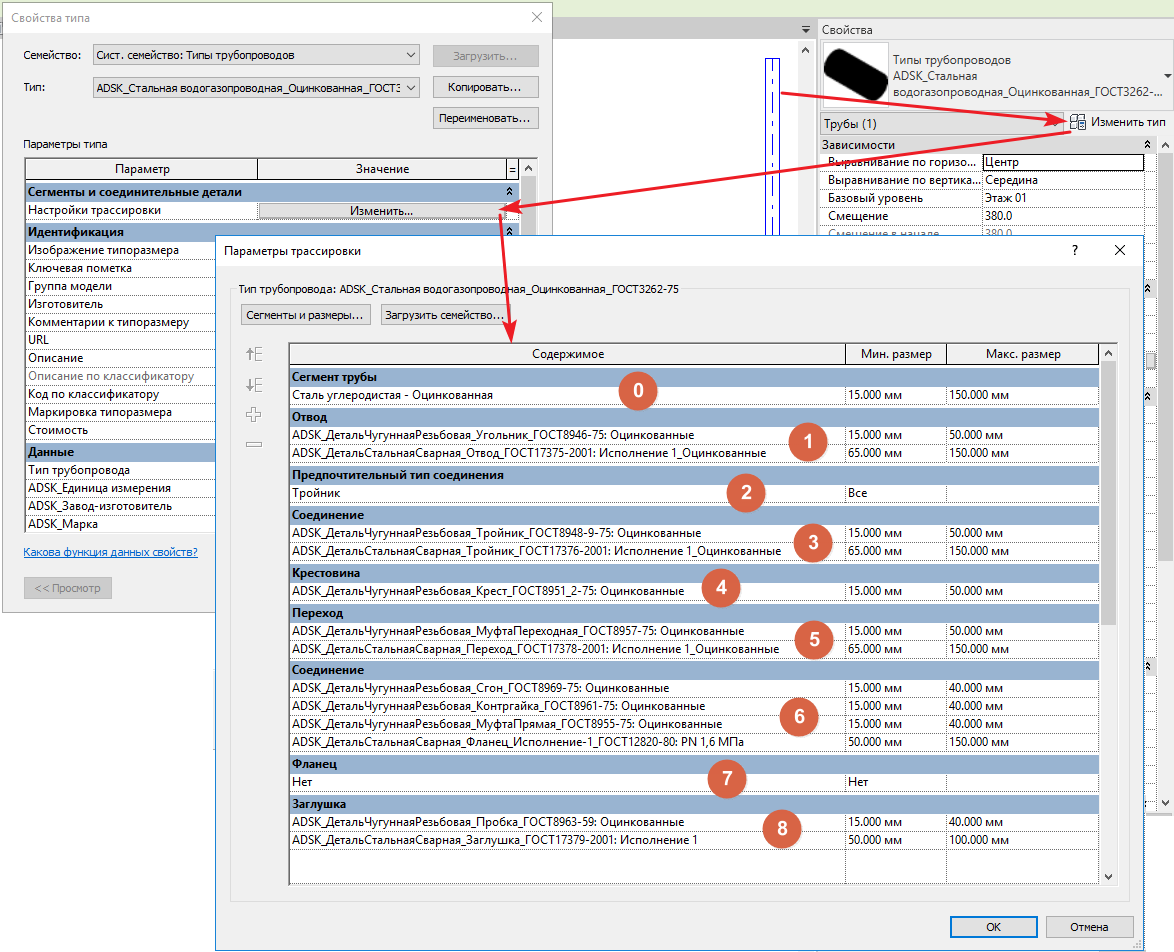The height and width of the screenshot is (952, 1174).
Task: Select Фланец_Исполнение-1_ГОСТ12820-80 row
Action: 694,742
